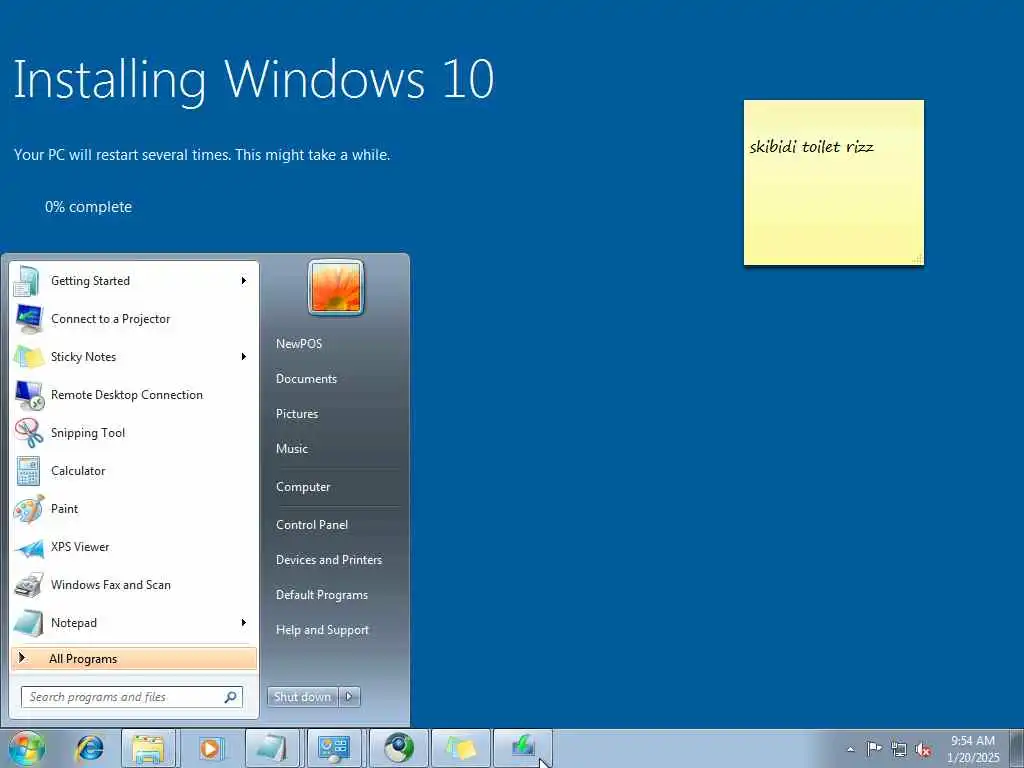Open Documents from the Start menu

coord(306,379)
